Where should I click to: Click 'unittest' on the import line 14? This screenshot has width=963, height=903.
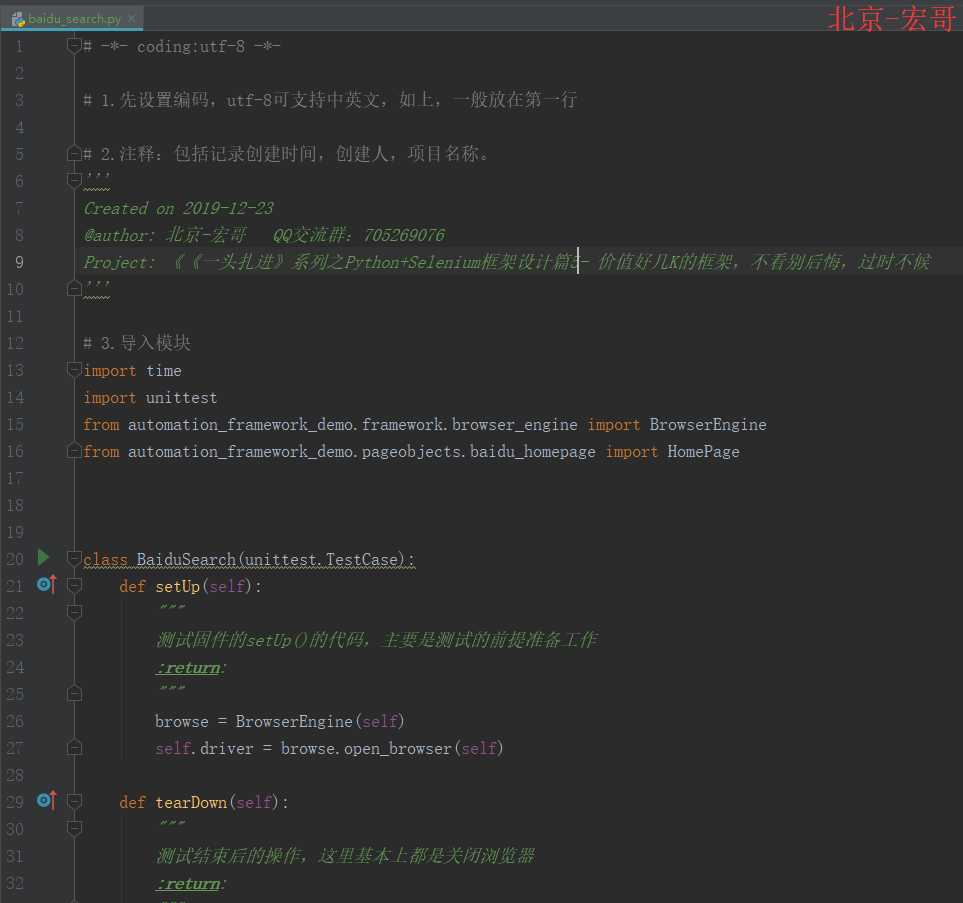pyautogui.click(x=181, y=398)
